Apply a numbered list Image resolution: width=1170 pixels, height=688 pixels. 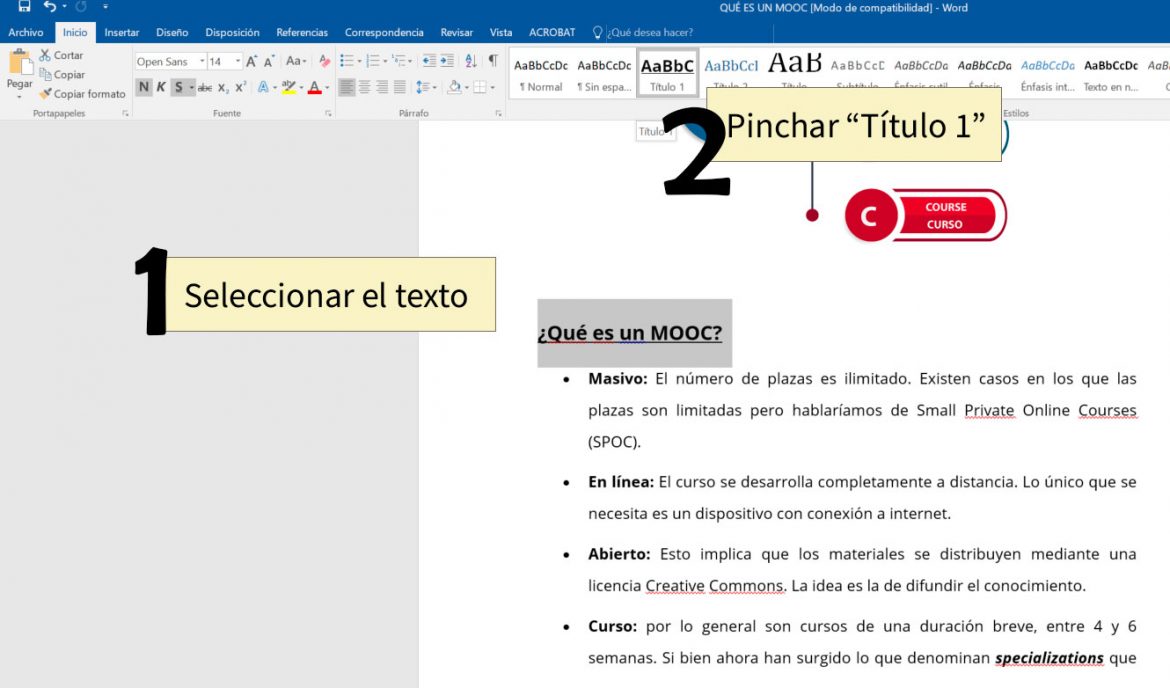pyautogui.click(x=372, y=61)
